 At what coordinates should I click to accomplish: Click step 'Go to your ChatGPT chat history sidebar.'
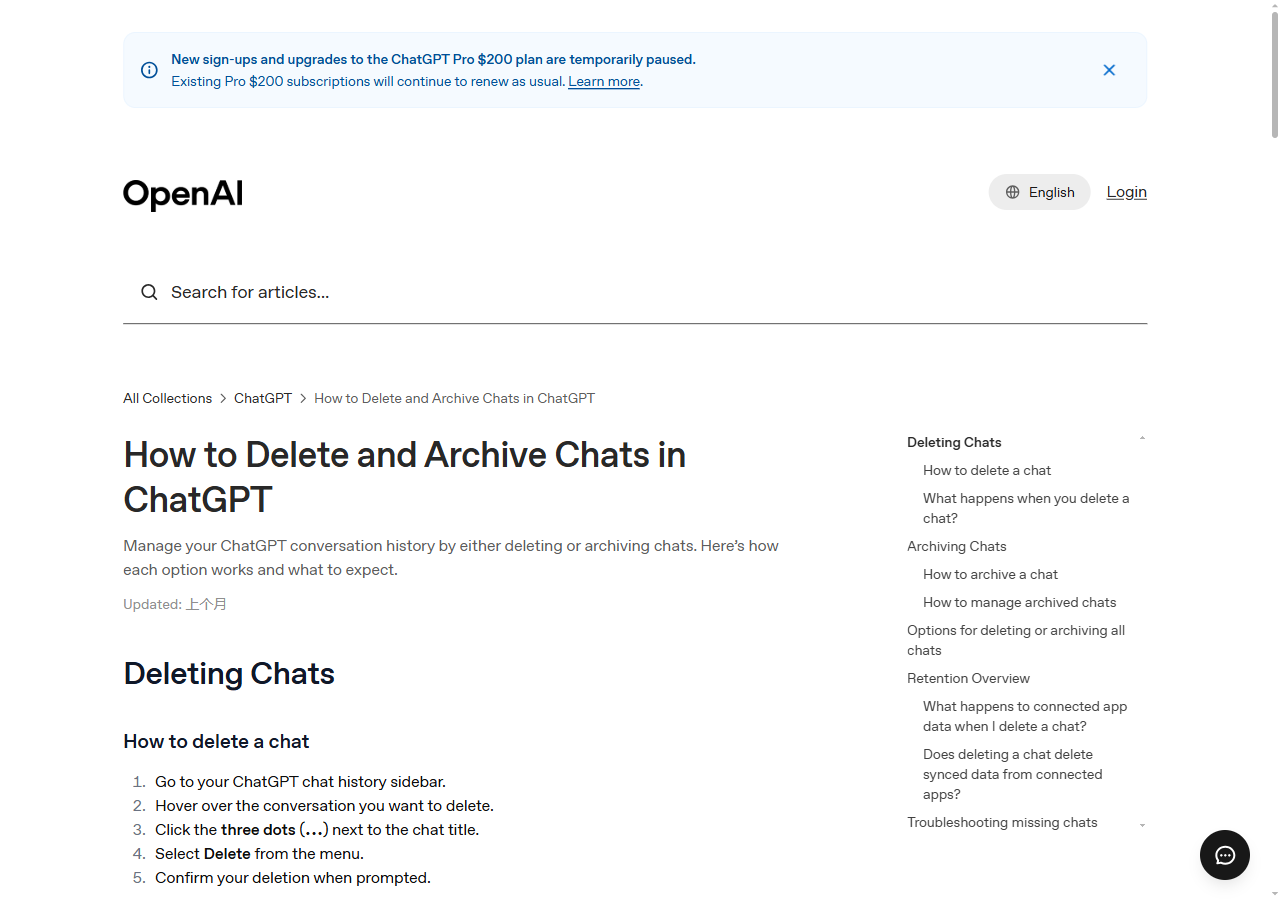coord(300,782)
